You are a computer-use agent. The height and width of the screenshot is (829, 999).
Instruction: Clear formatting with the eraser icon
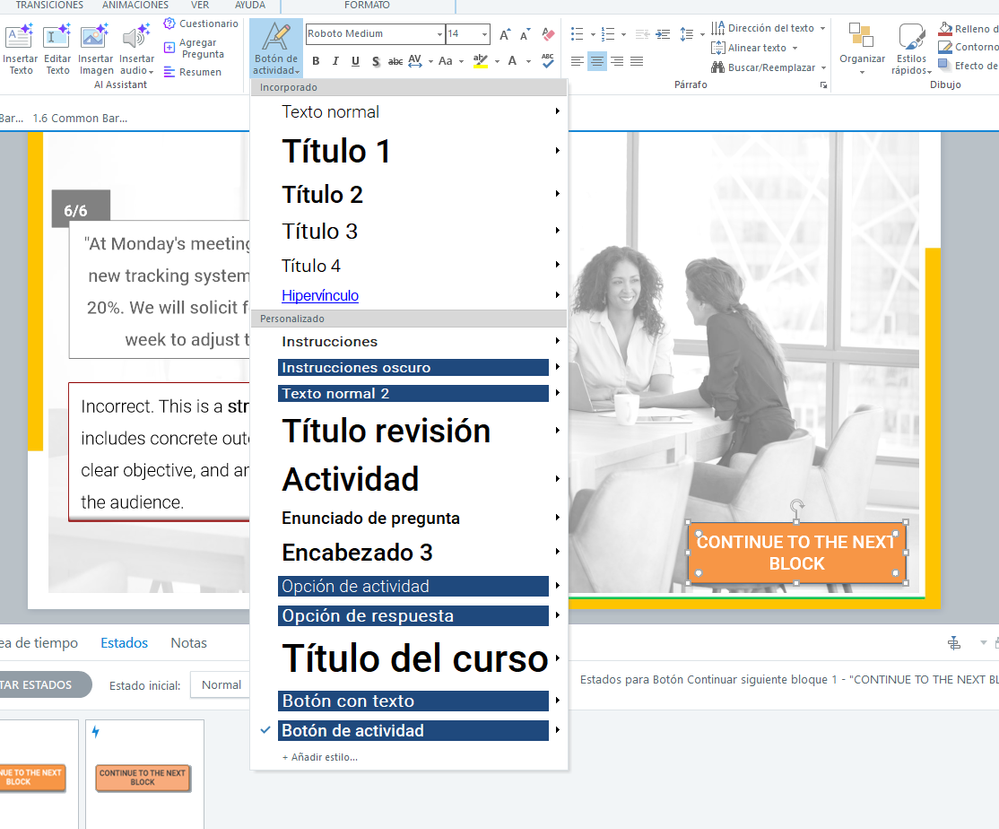547,35
